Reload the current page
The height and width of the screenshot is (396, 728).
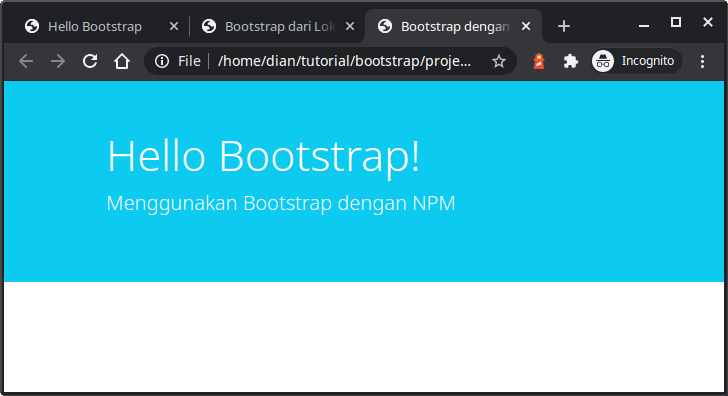pyautogui.click(x=90, y=61)
